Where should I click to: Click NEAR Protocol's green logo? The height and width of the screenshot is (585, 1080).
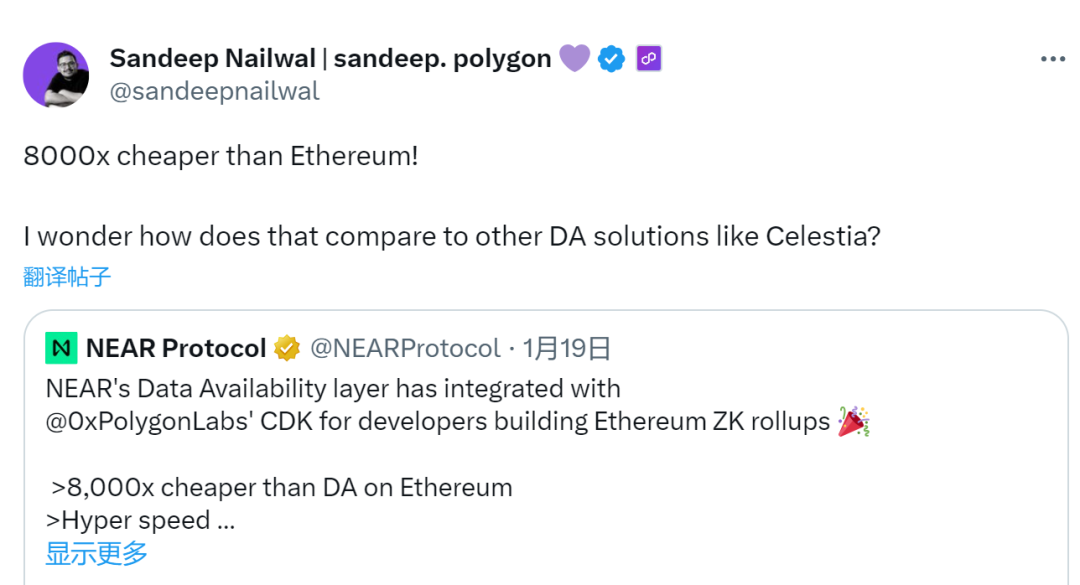(x=60, y=348)
